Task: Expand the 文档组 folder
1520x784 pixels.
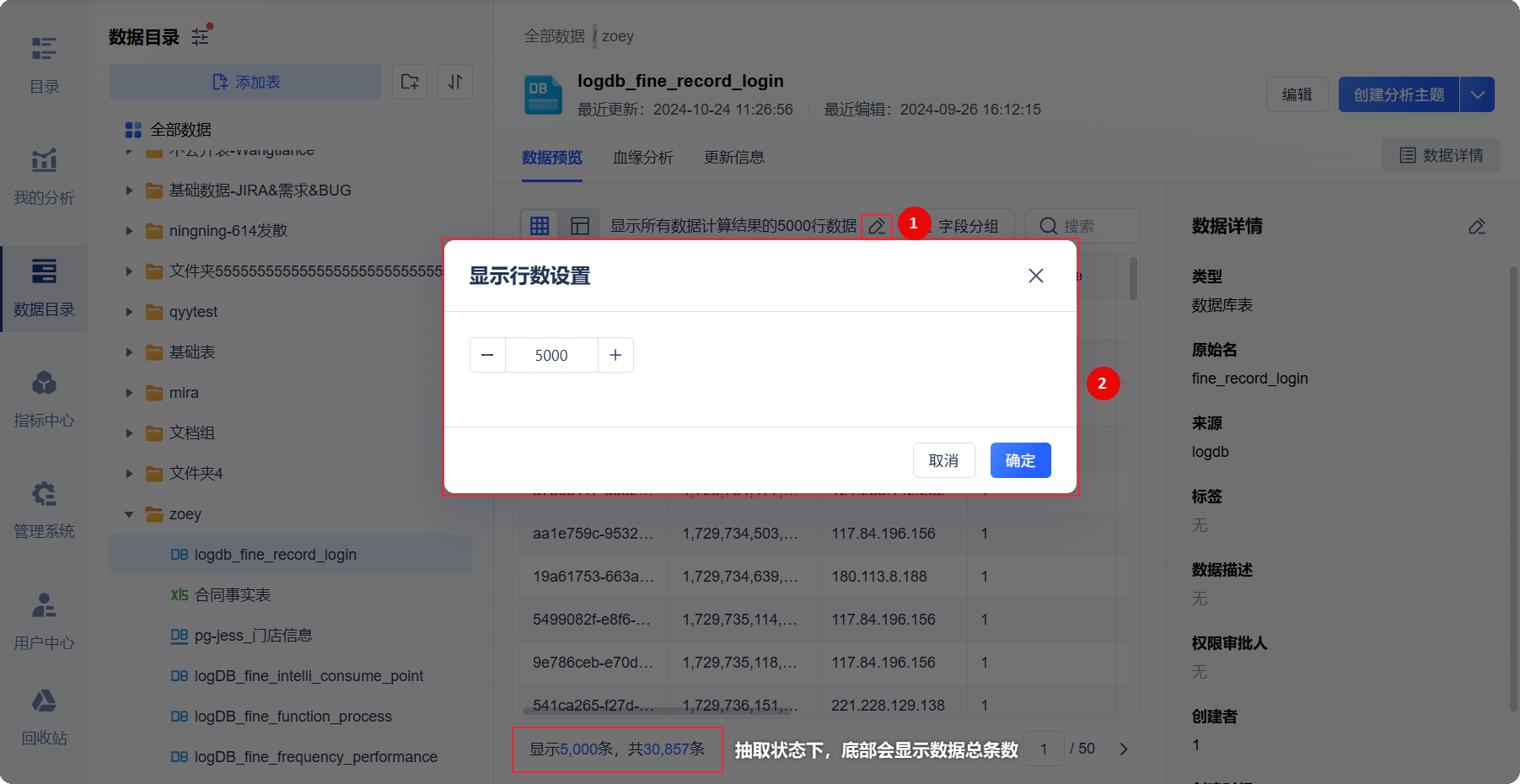Action: coord(129,433)
